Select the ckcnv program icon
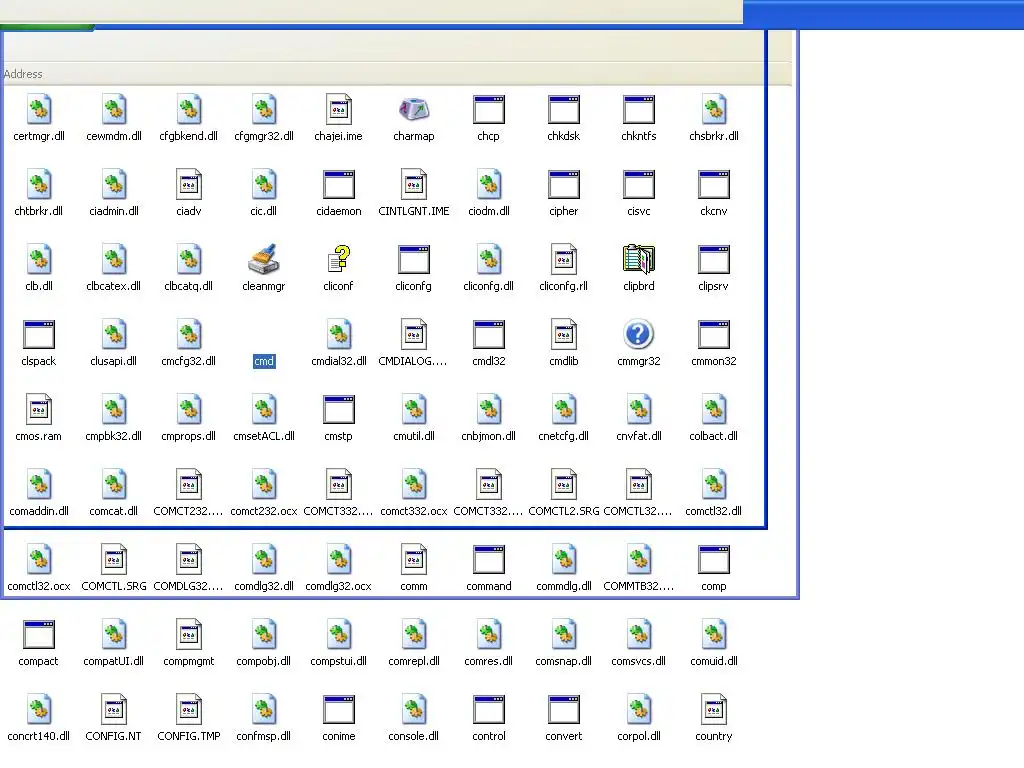This screenshot has height=768, width=1024. pyautogui.click(x=714, y=184)
